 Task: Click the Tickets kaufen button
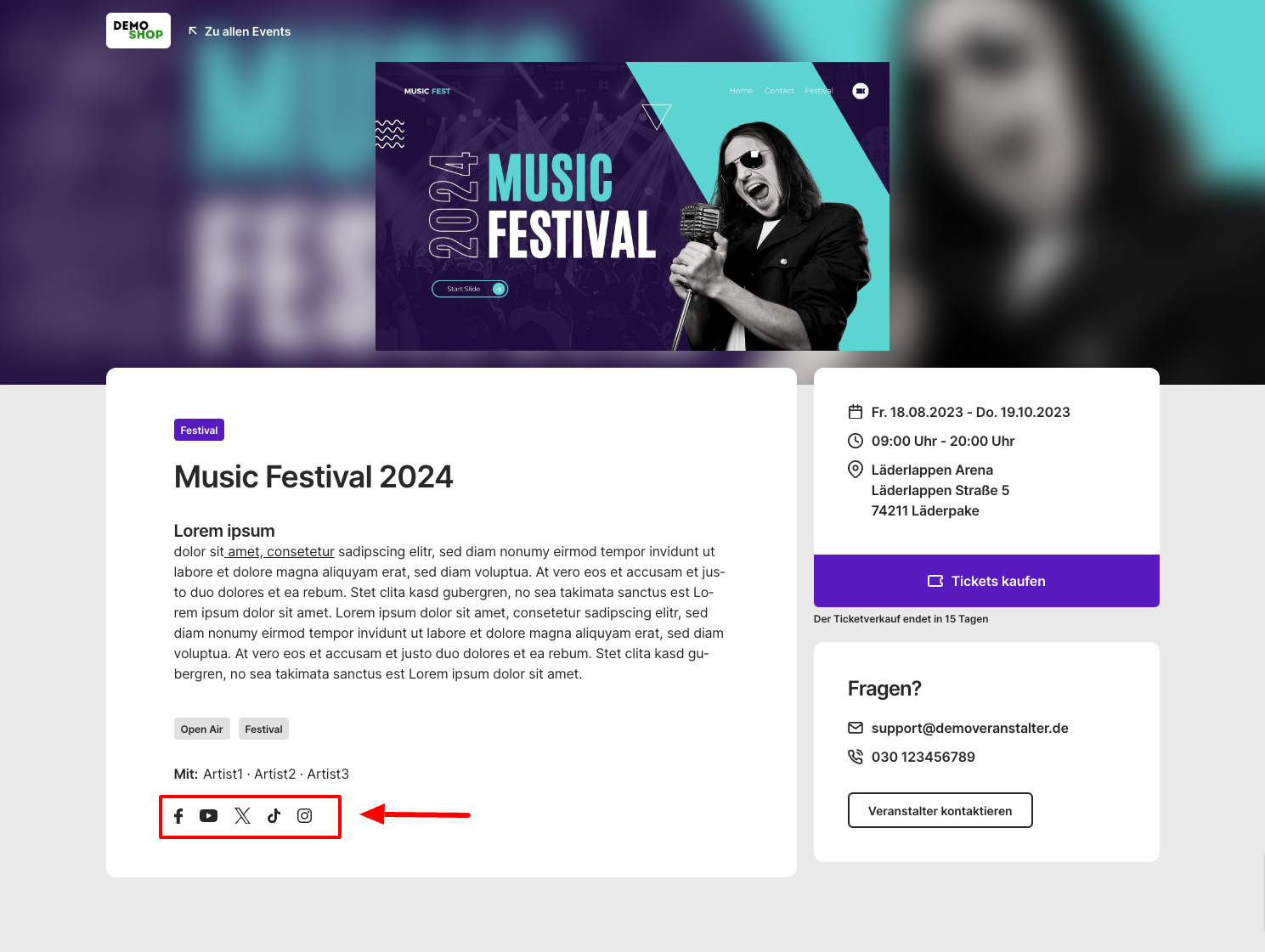pyautogui.click(x=986, y=581)
